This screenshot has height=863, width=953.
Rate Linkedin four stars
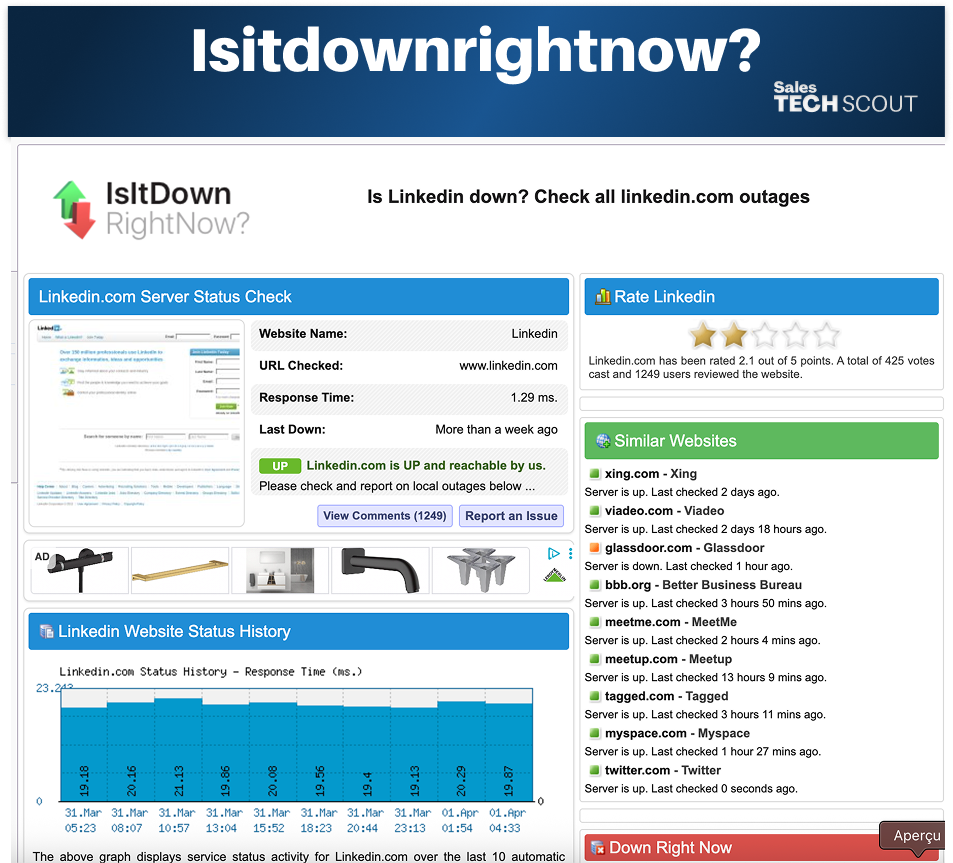point(796,335)
